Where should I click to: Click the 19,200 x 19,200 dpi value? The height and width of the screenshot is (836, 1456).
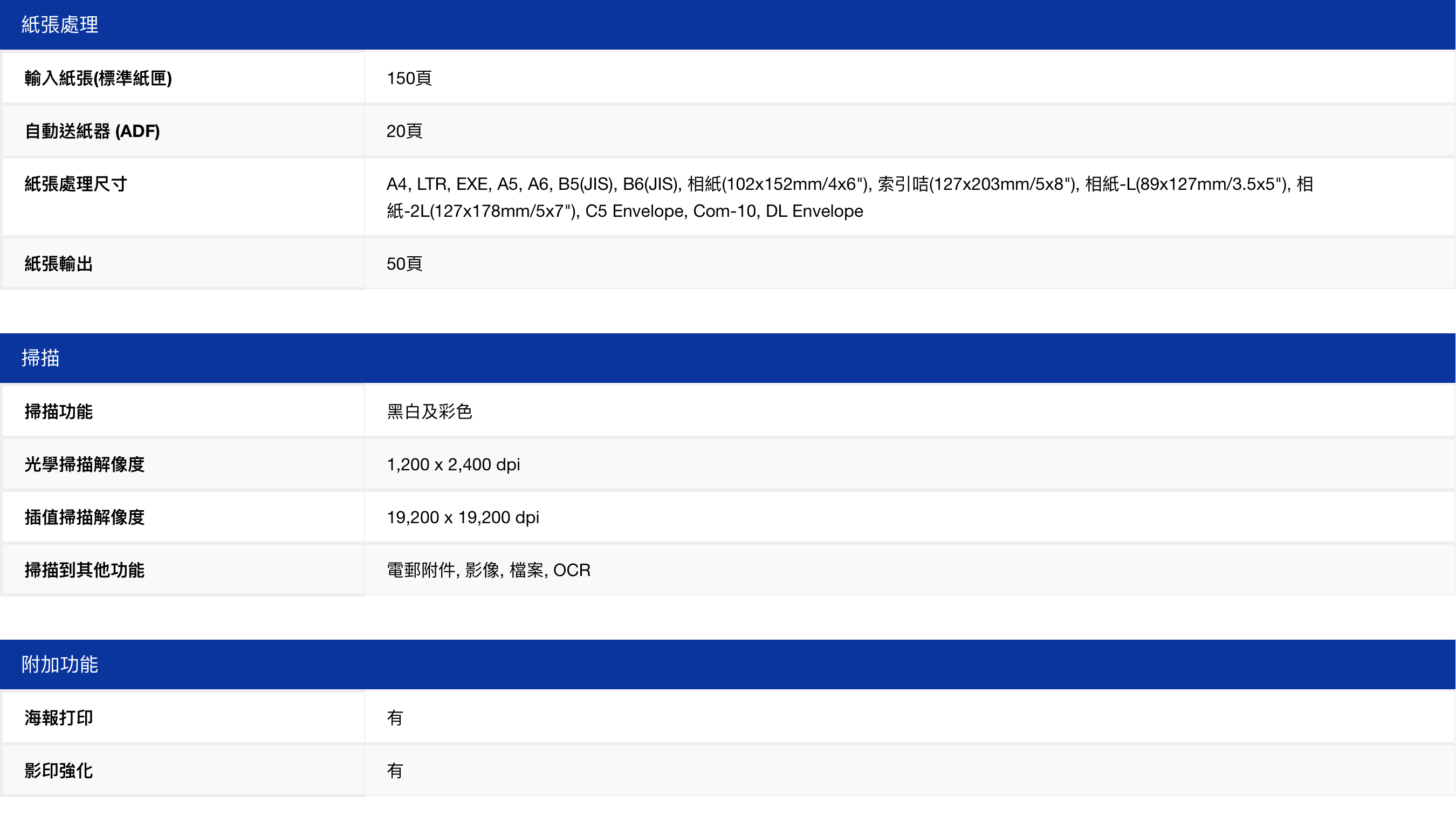tap(463, 517)
